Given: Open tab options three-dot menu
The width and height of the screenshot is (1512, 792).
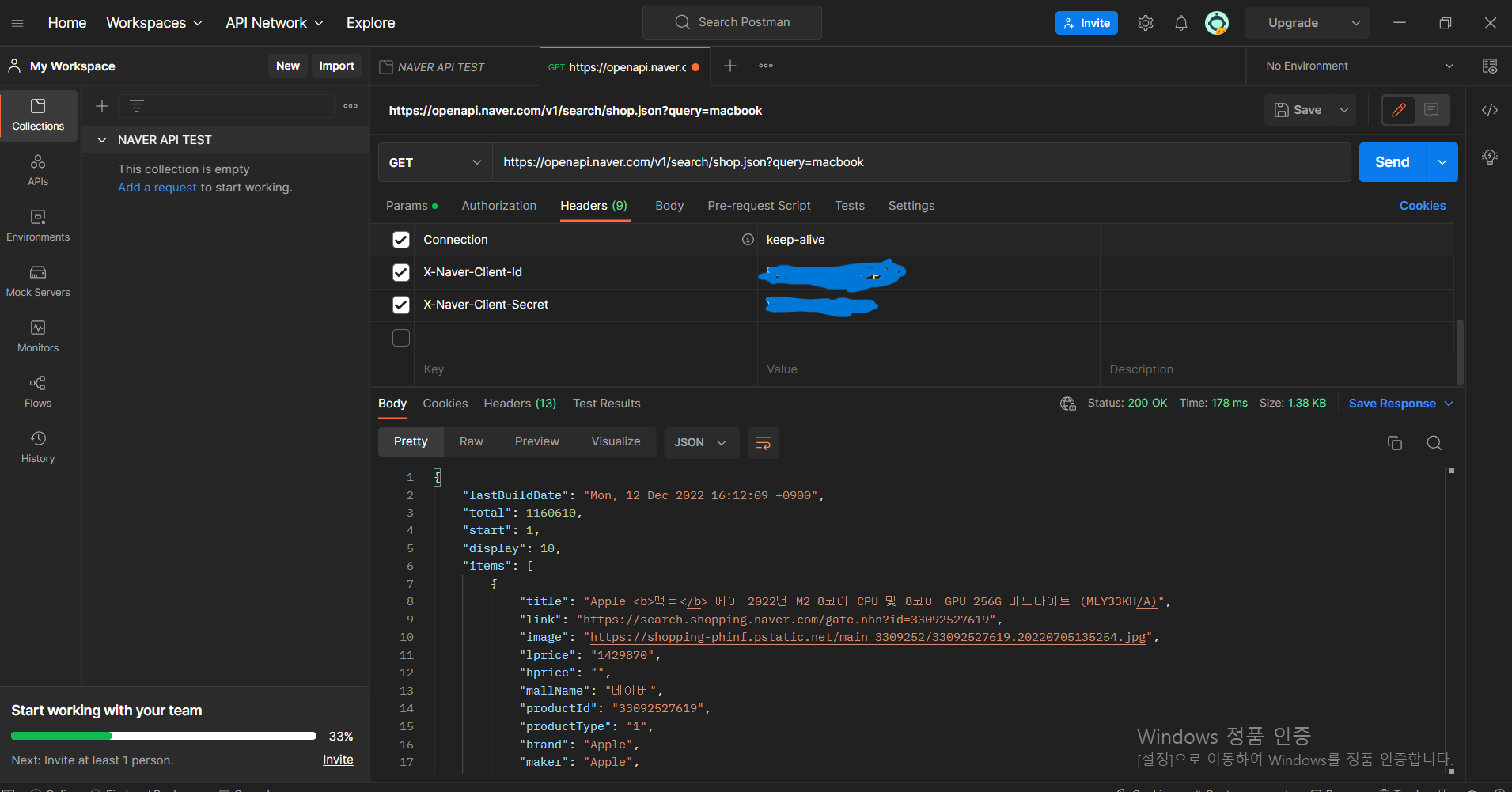Looking at the screenshot, I should (x=766, y=66).
